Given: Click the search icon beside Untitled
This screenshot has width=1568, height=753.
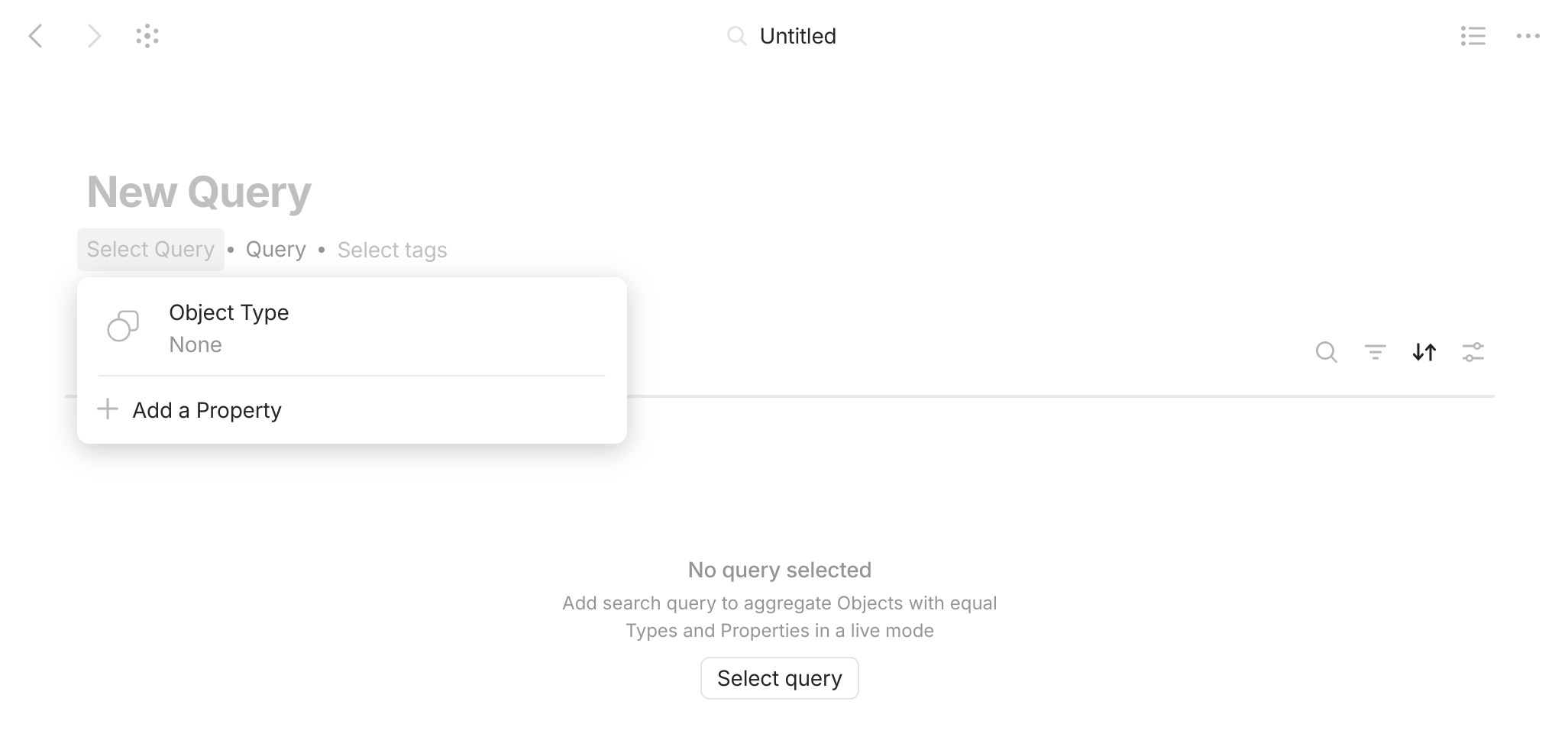Looking at the screenshot, I should (736, 36).
